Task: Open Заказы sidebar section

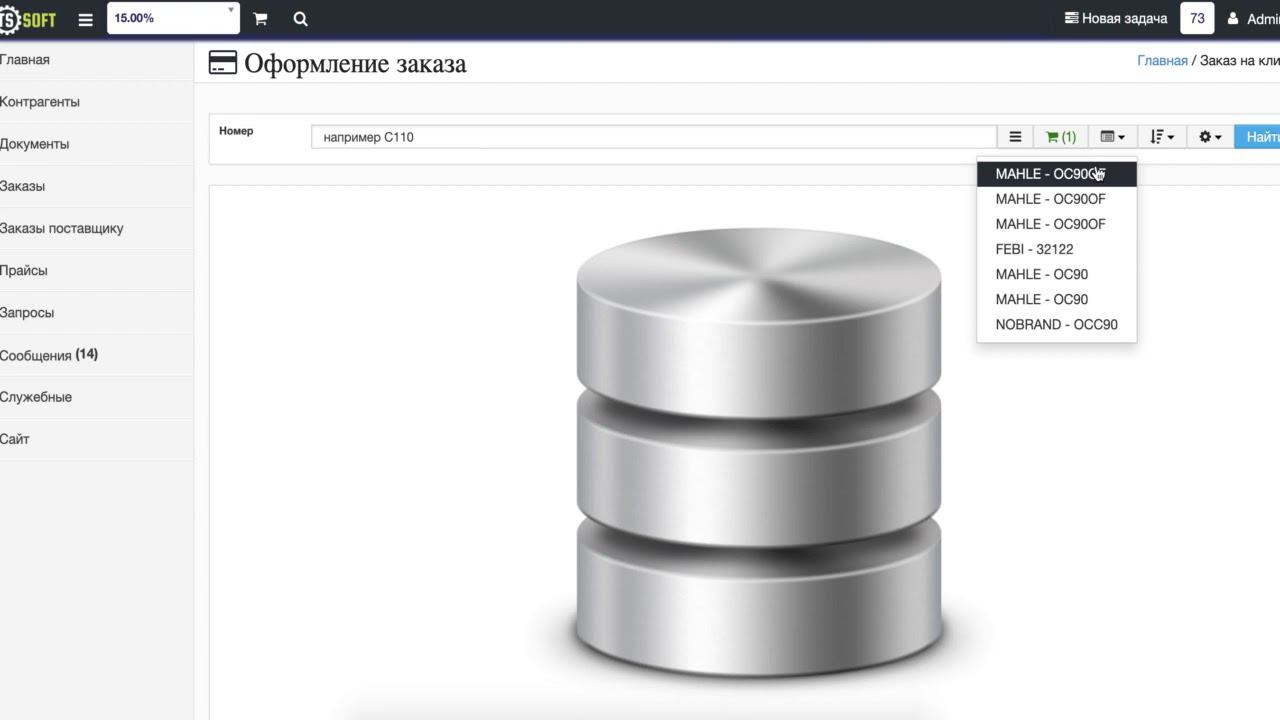Action: coord(96,186)
